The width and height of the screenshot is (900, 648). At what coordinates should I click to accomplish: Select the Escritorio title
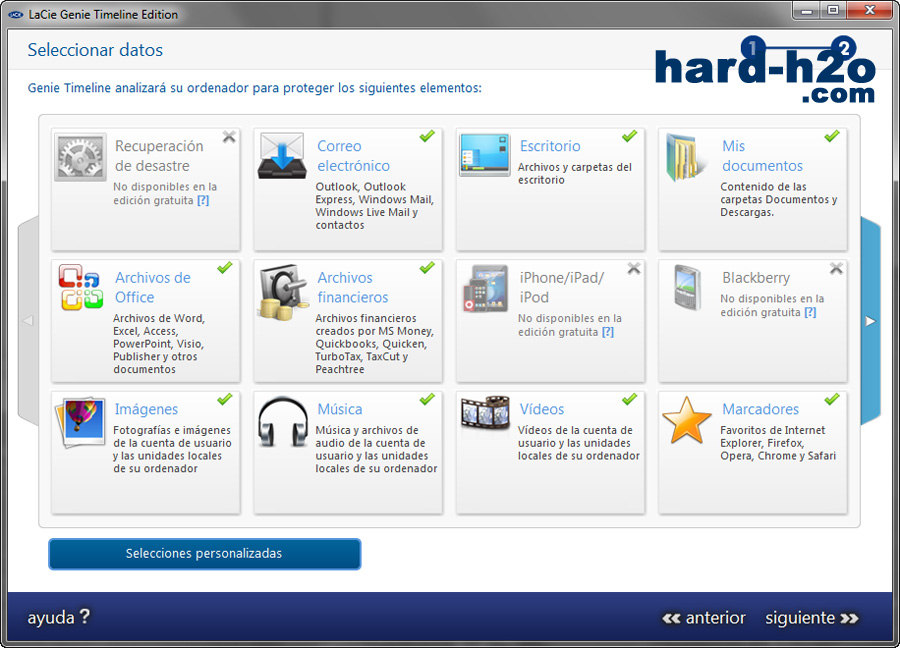[x=550, y=146]
